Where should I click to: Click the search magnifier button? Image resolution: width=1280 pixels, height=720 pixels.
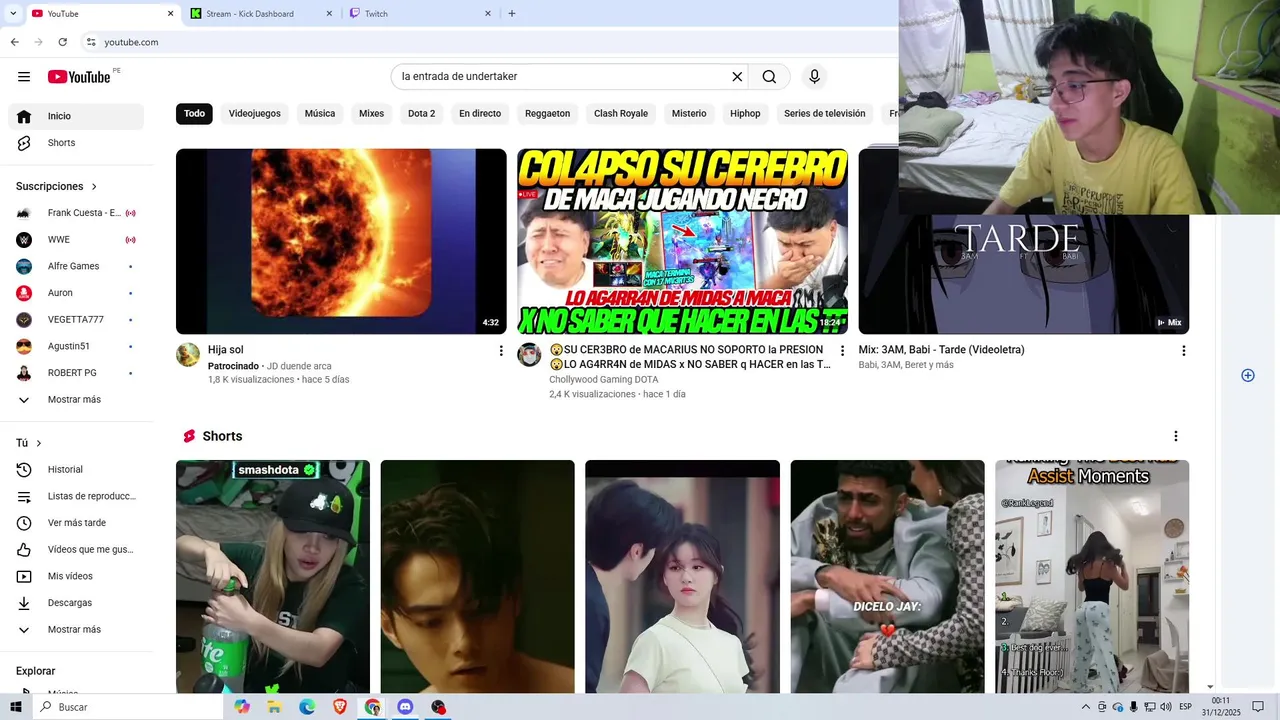point(769,76)
